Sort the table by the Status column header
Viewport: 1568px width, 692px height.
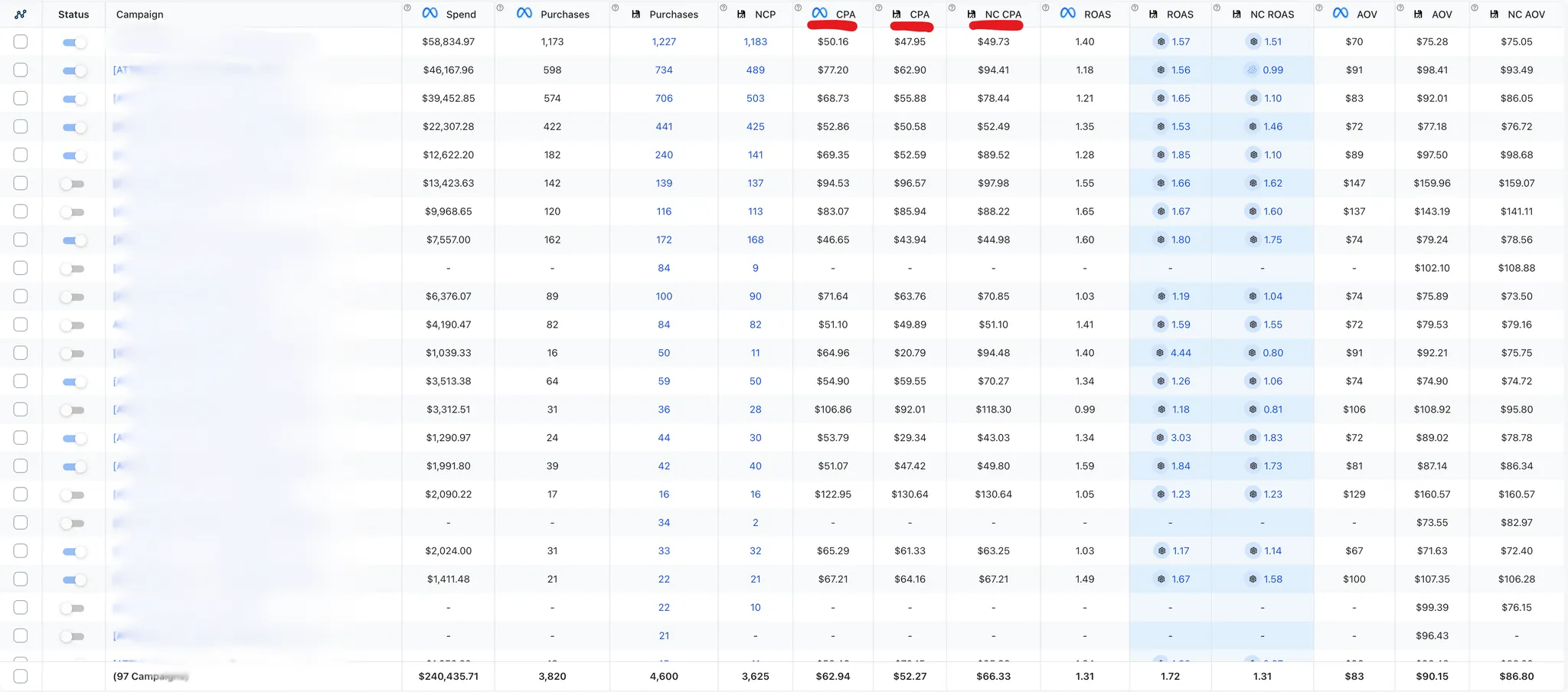(x=73, y=15)
